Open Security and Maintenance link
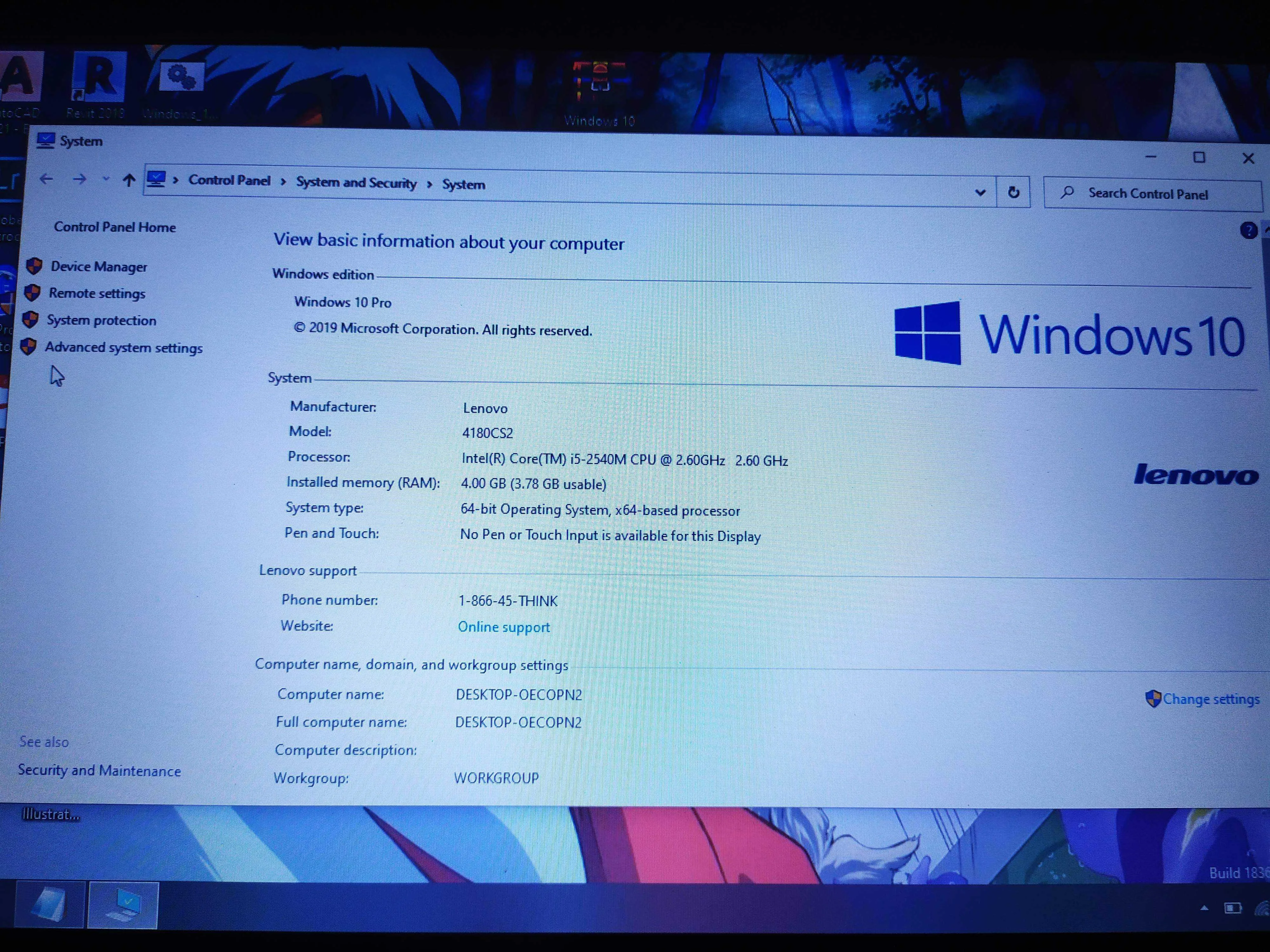The height and width of the screenshot is (952, 1270). [x=99, y=770]
